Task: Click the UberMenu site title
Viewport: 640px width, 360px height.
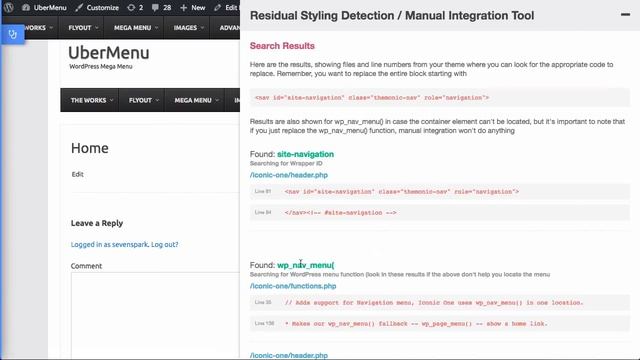Action: coord(109,53)
